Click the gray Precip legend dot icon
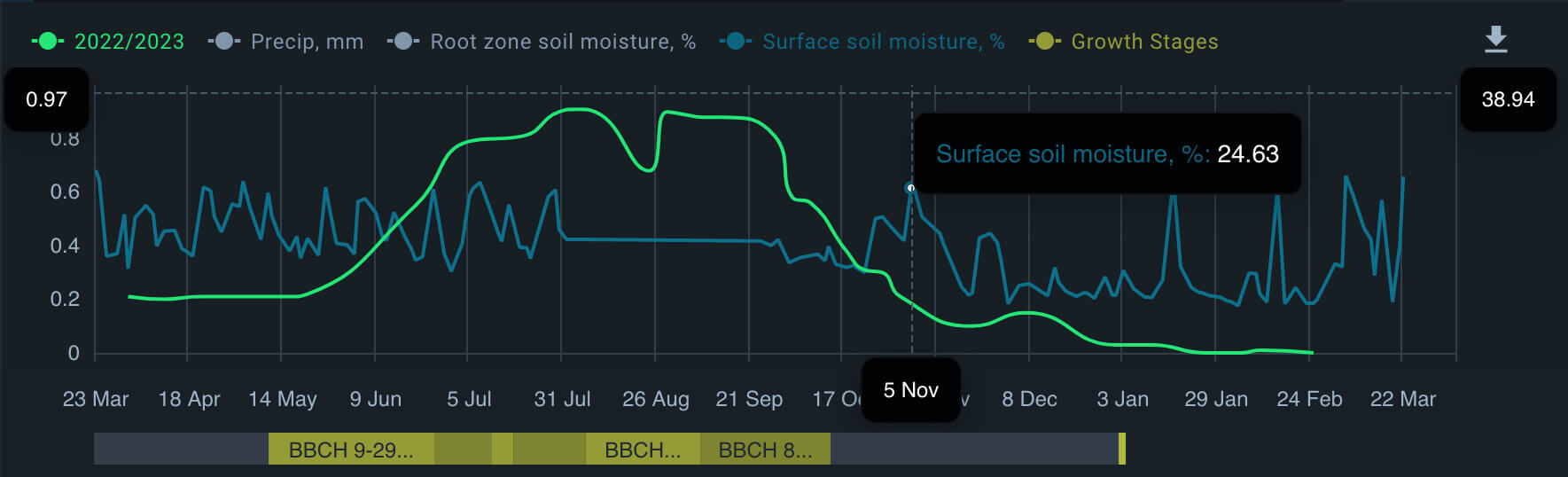Screen dimensions: 1568x477 [x=224, y=42]
